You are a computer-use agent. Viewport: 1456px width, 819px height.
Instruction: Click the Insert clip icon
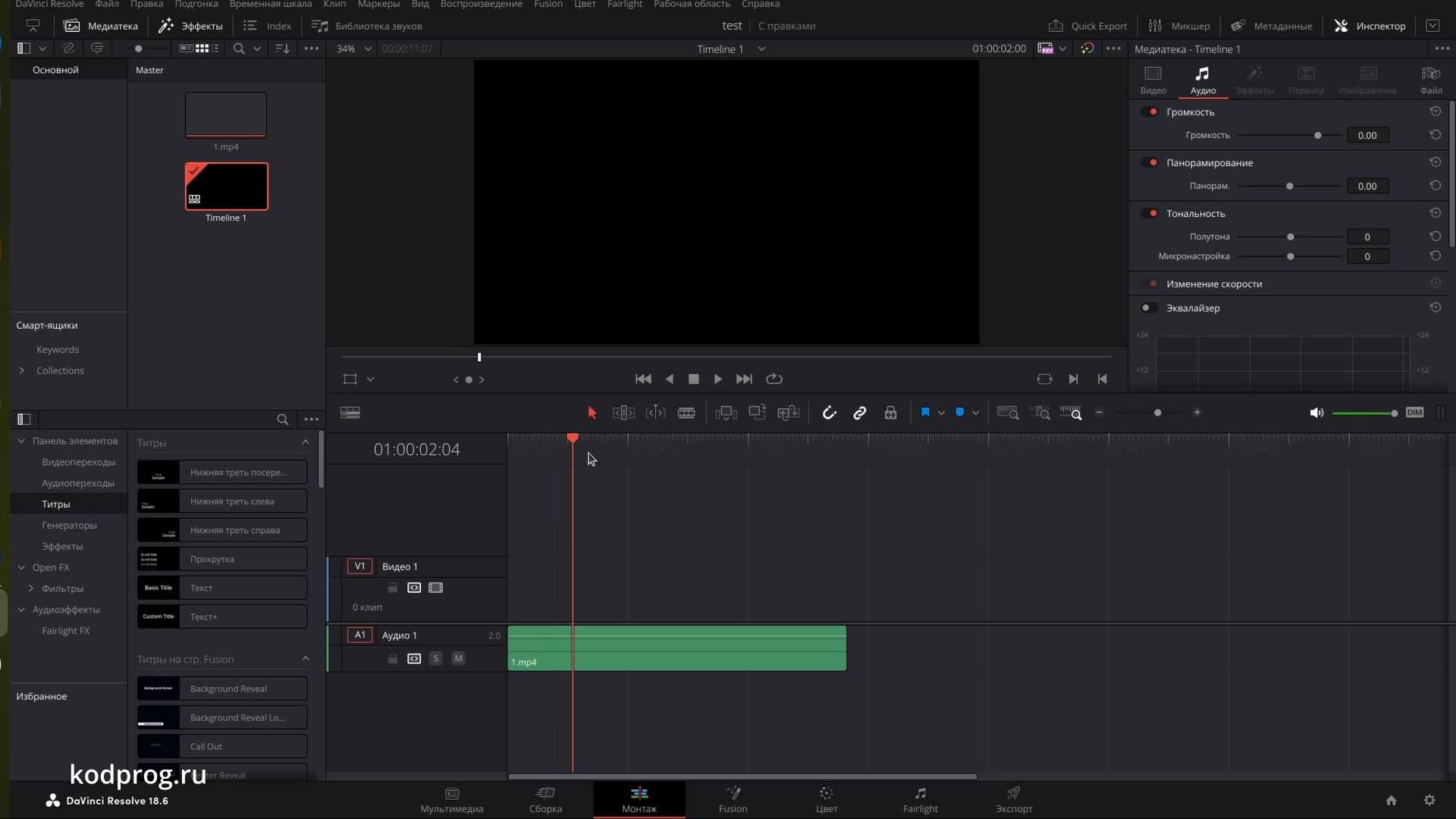click(x=726, y=413)
